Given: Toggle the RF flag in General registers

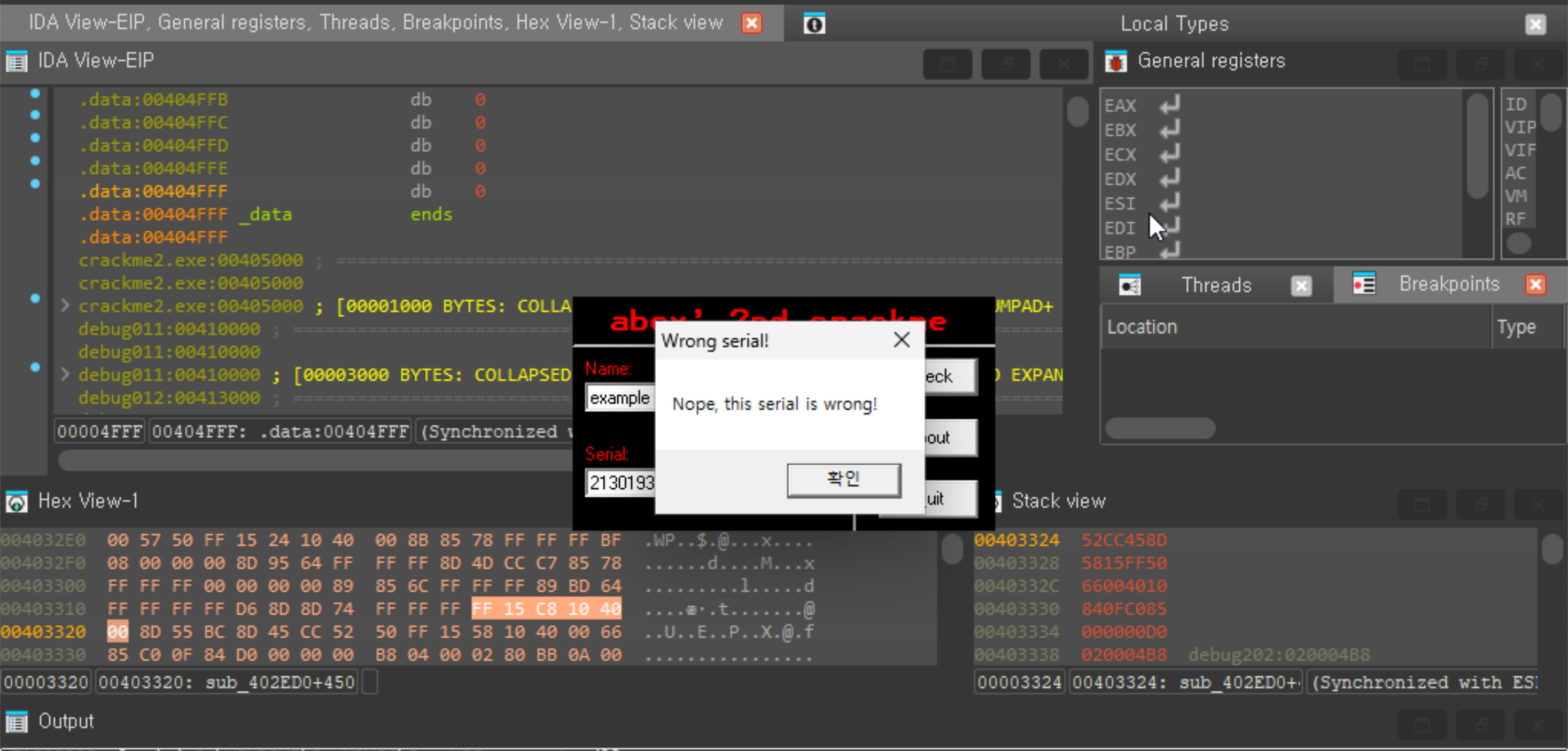Looking at the screenshot, I should pyautogui.click(x=1516, y=219).
